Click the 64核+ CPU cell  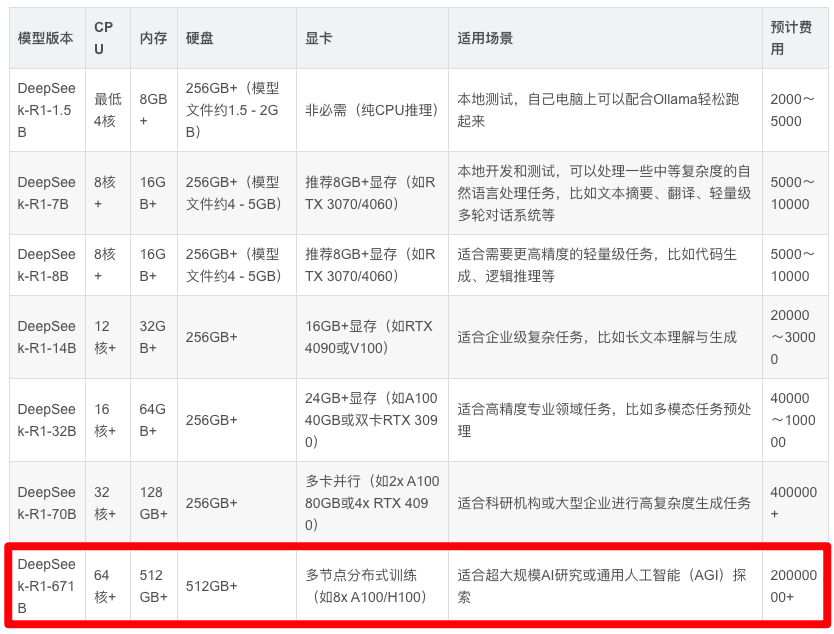coord(108,586)
